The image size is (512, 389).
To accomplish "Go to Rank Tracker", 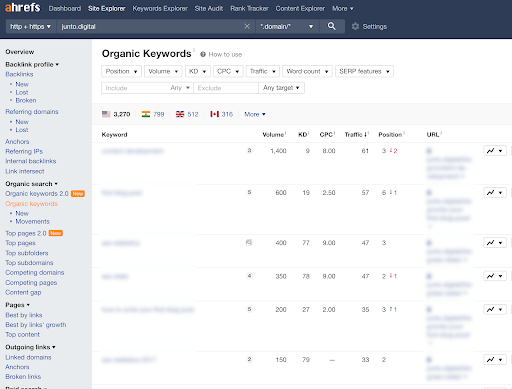I will click(249, 8).
